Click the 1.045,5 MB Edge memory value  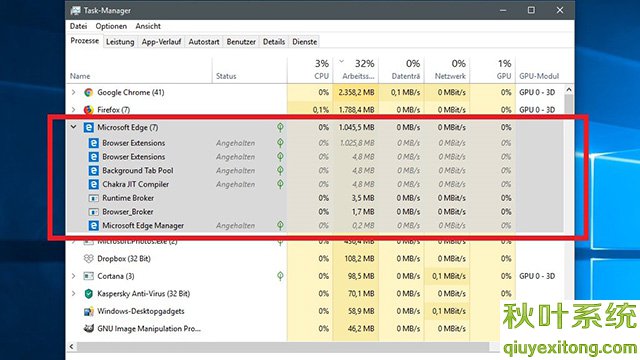pos(356,127)
